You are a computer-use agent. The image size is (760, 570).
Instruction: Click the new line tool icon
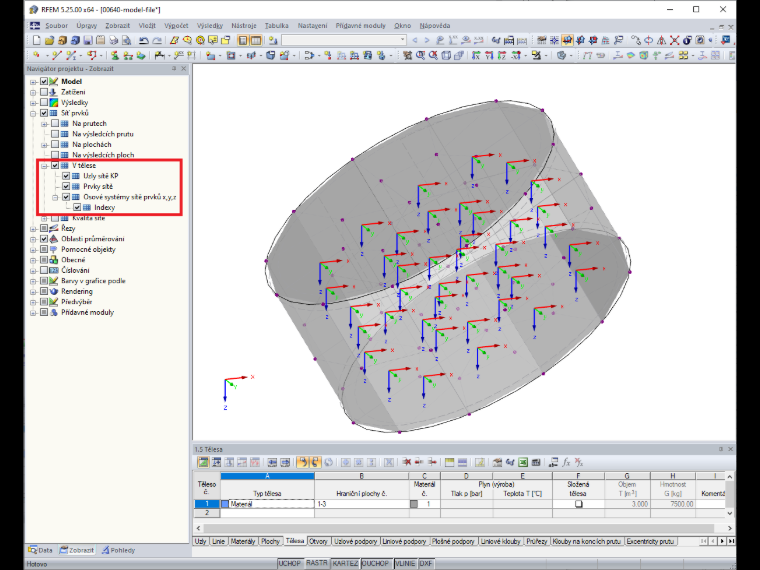coord(57,56)
